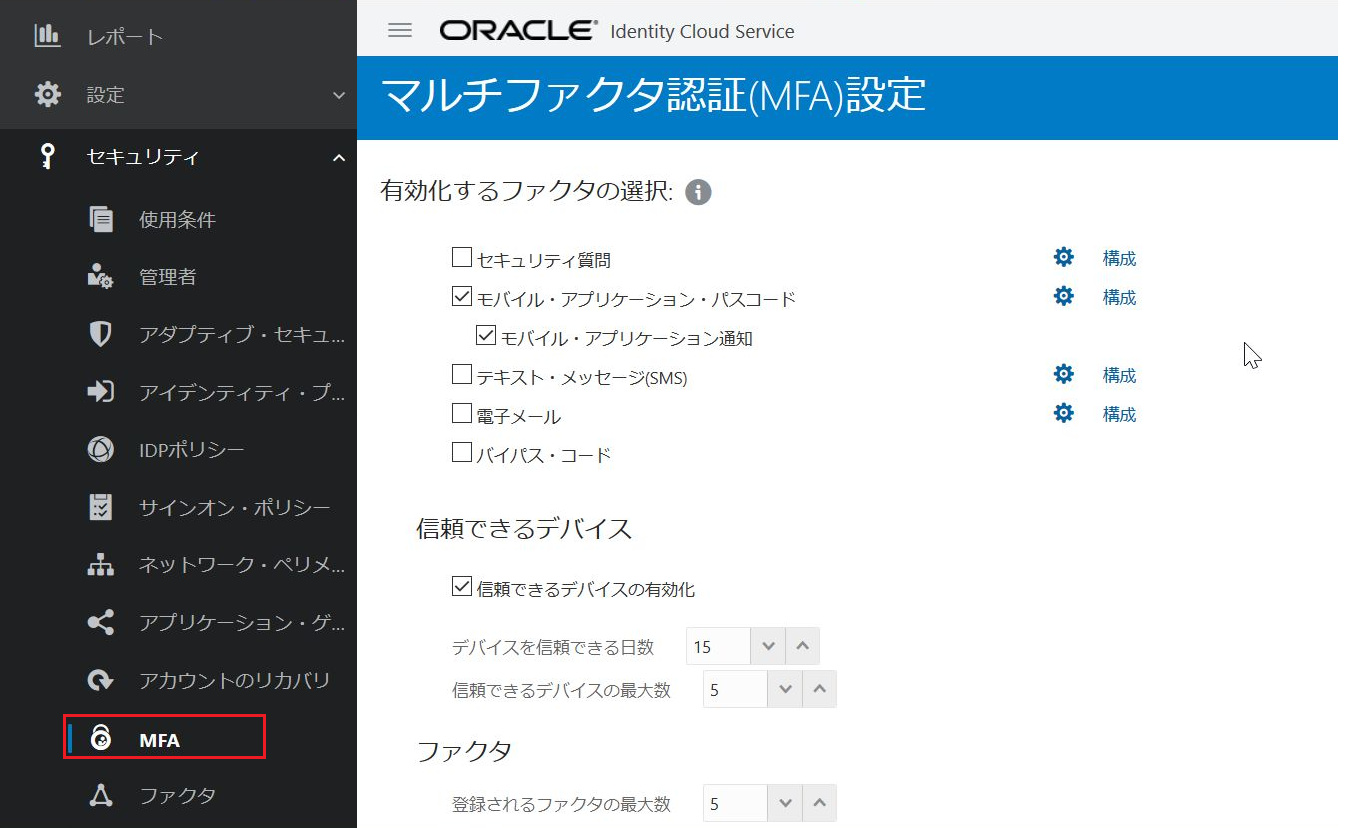Click the info icon beside 有効化するファクタの選択
This screenshot has height=828, width=1346.
tap(698, 192)
